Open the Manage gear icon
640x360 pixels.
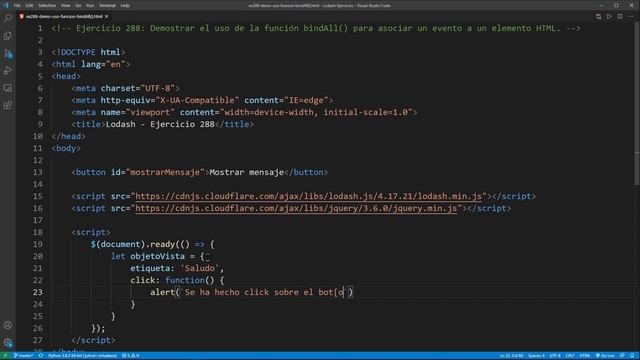(x=8, y=342)
